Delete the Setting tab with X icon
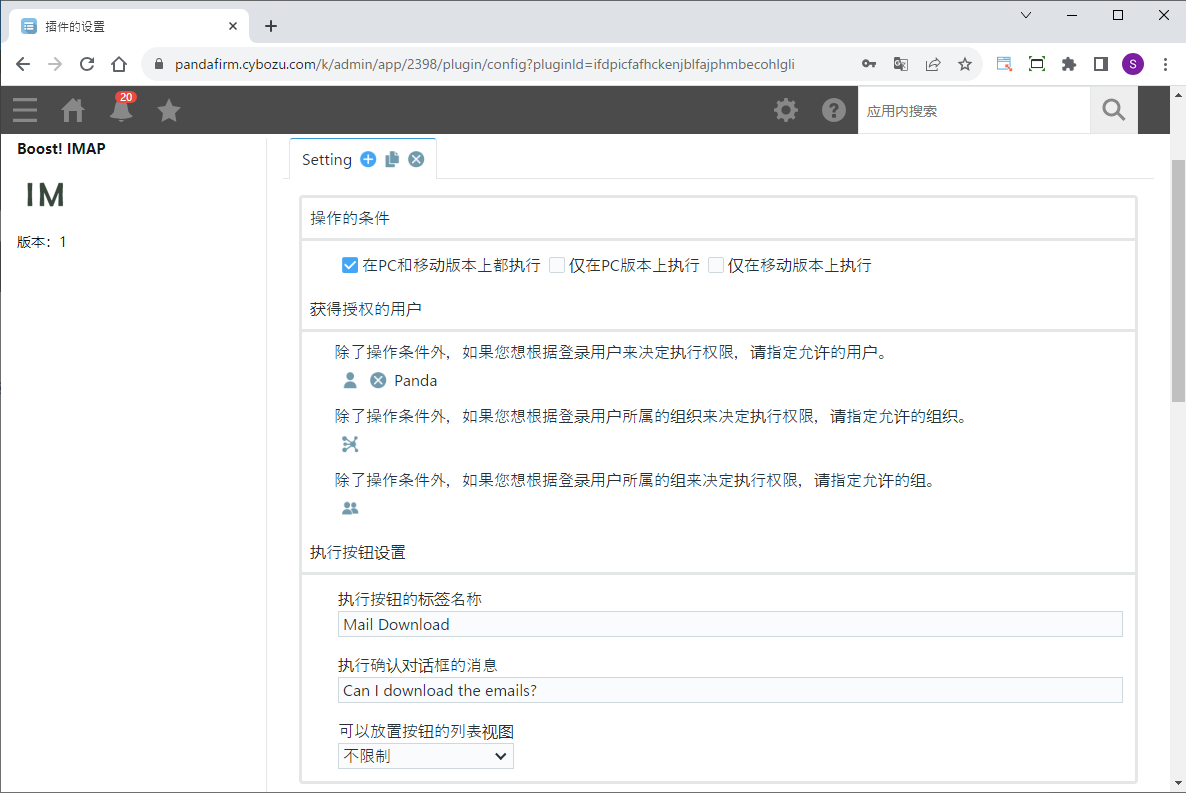The height and width of the screenshot is (793, 1186). tap(416, 159)
